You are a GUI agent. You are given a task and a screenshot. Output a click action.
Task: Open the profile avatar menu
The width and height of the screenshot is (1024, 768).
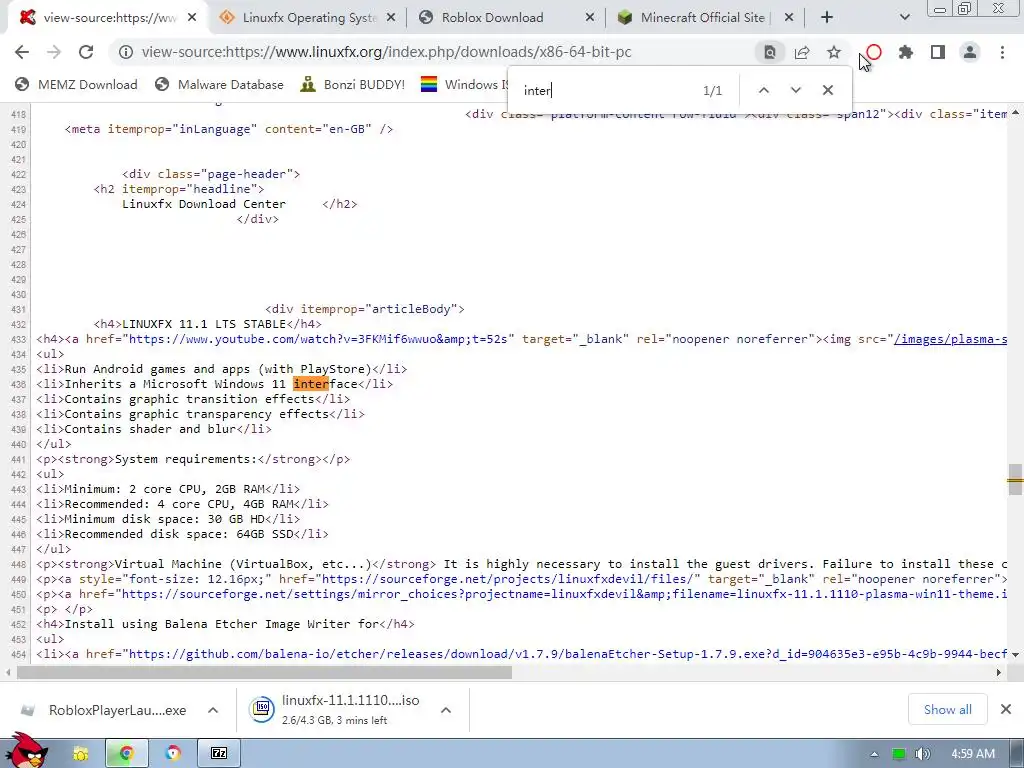tap(970, 52)
